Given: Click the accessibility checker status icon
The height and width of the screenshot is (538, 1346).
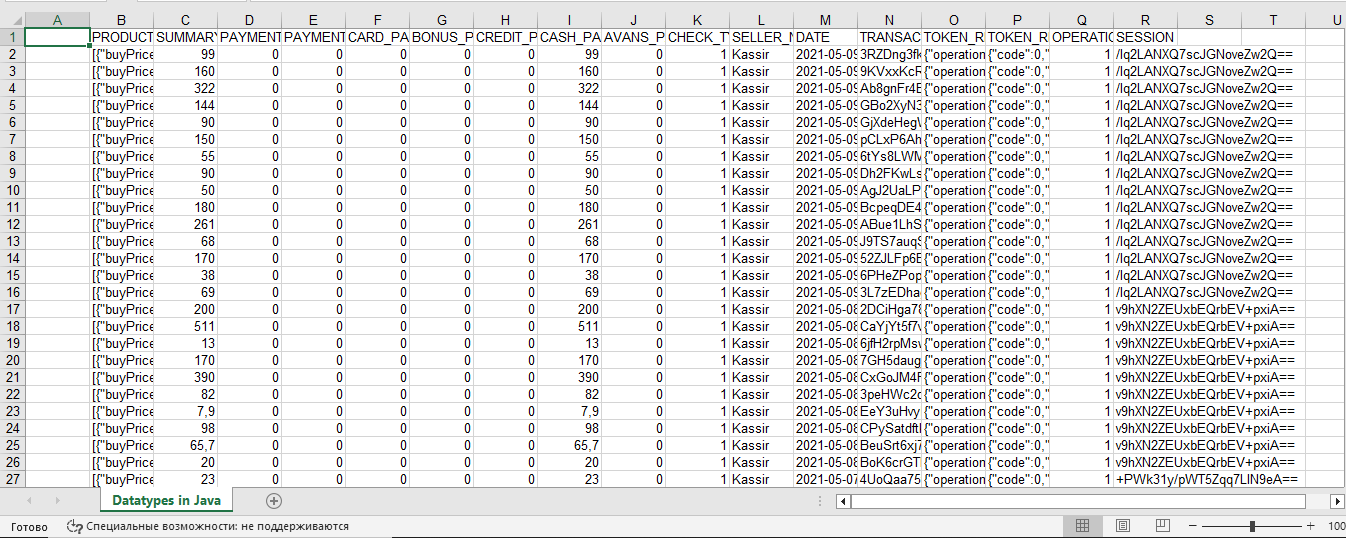Looking at the screenshot, I should pyautogui.click(x=74, y=526).
